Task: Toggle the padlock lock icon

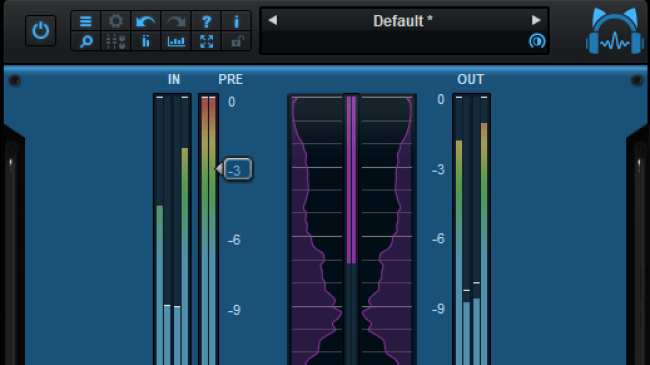Action: click(x=236, y=41)
